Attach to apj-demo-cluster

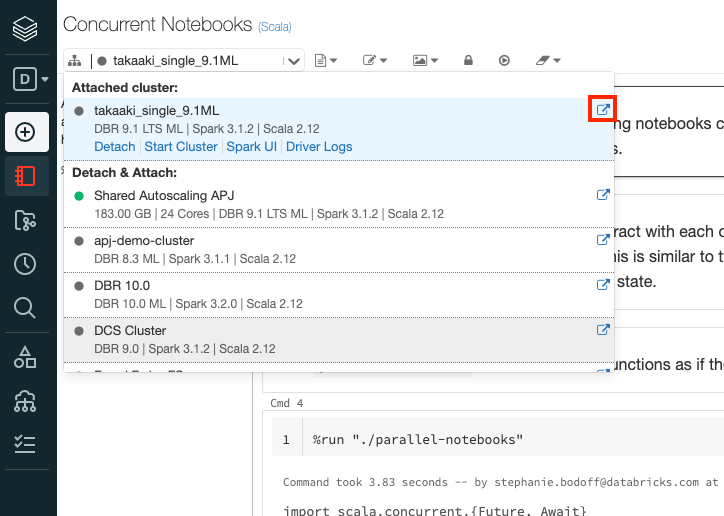click(339, 250)
